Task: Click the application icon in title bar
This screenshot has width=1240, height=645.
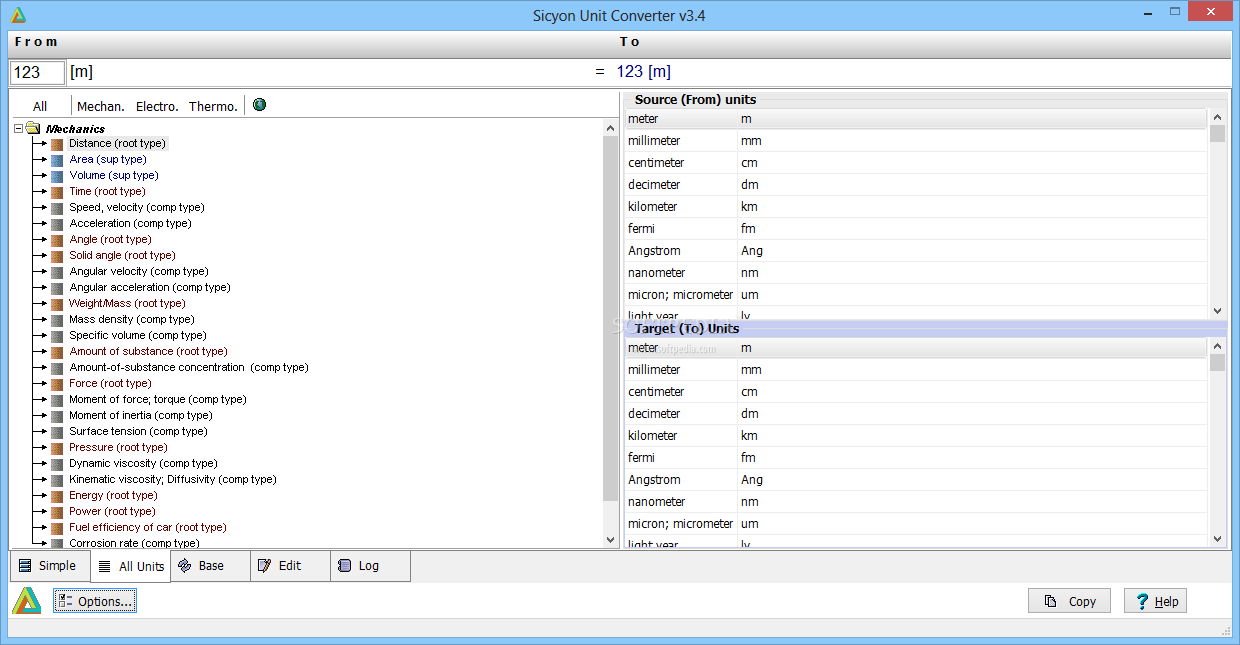Action: click(18, 15)
